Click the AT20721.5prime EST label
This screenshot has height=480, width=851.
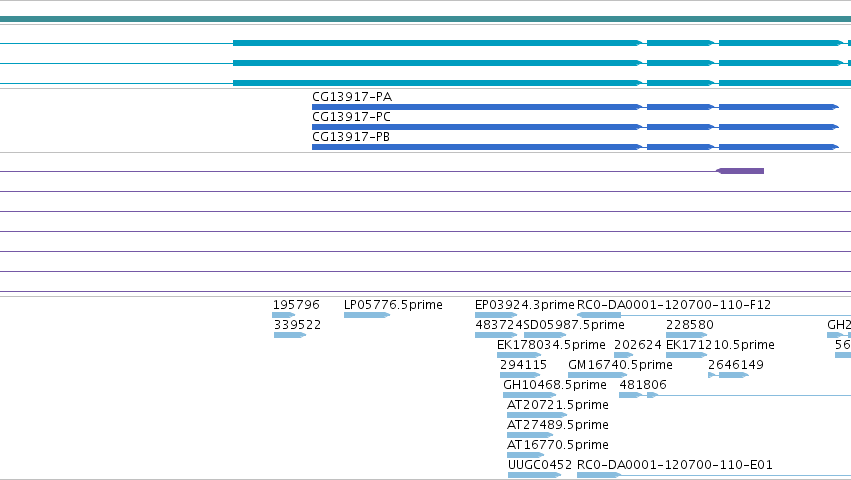point(557,405)
